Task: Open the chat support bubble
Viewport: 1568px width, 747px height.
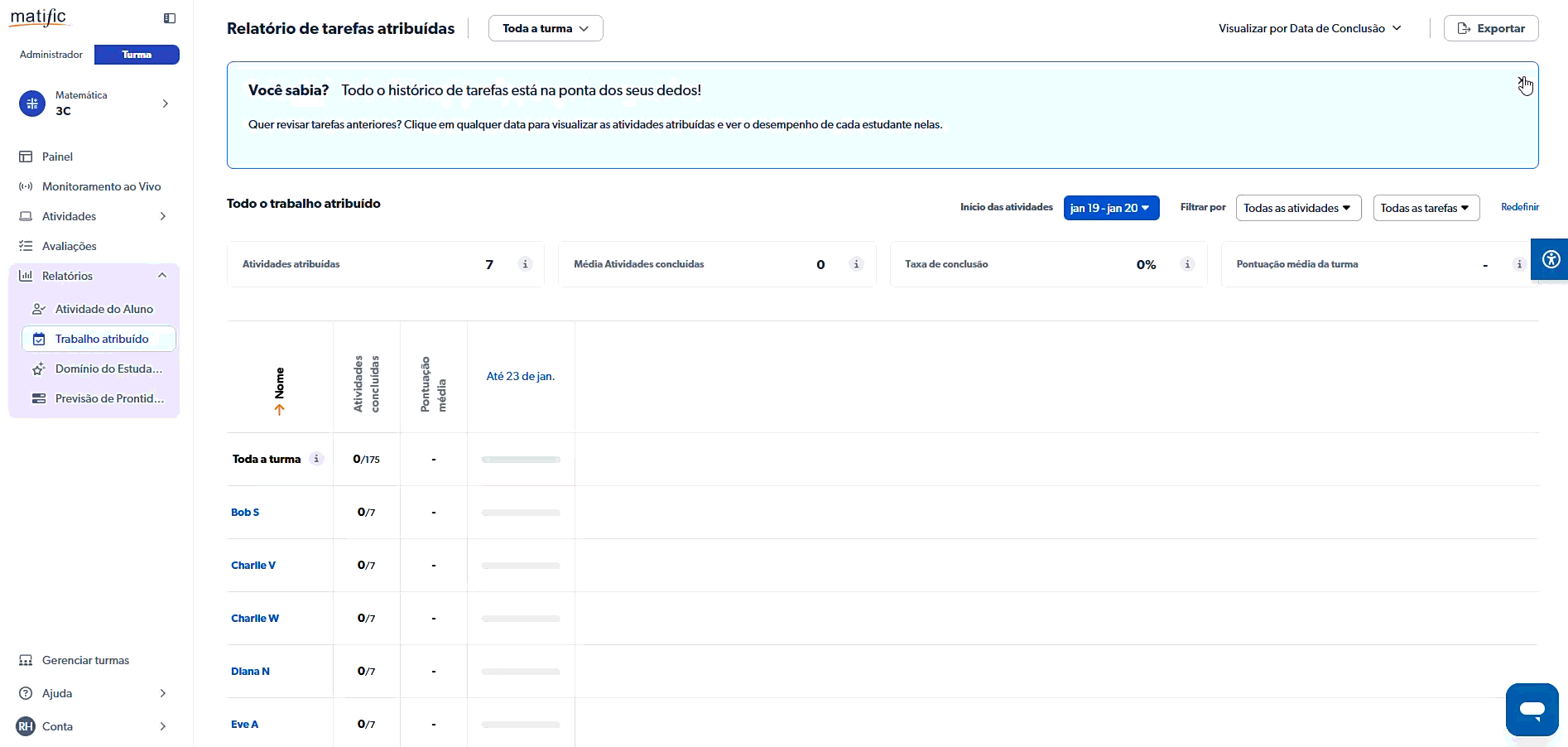Action: coord(1532,709)
